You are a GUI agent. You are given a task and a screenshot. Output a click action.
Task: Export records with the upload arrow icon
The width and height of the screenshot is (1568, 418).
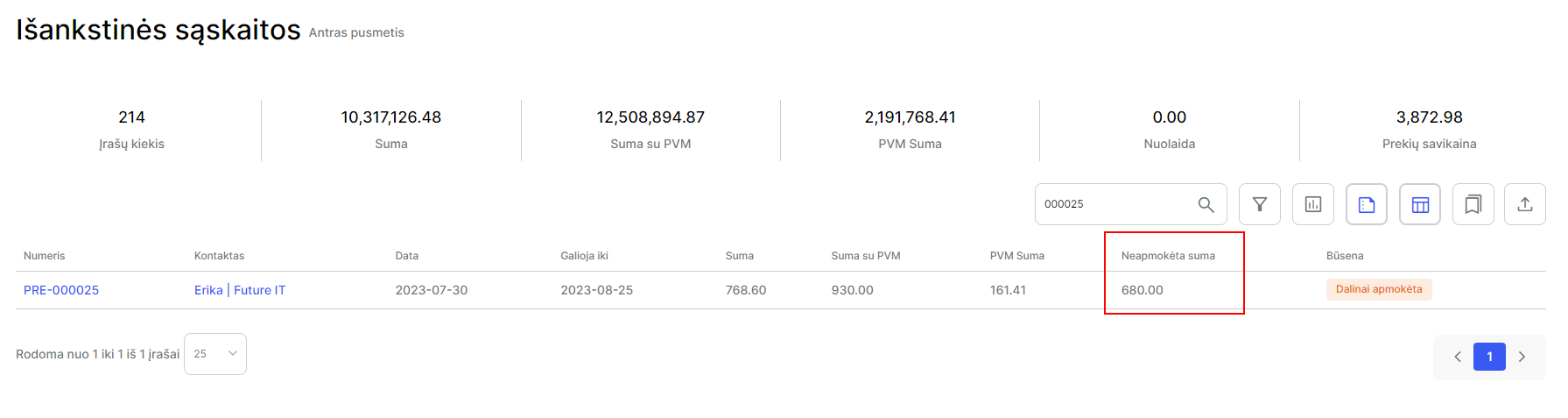coord(1525,204)
